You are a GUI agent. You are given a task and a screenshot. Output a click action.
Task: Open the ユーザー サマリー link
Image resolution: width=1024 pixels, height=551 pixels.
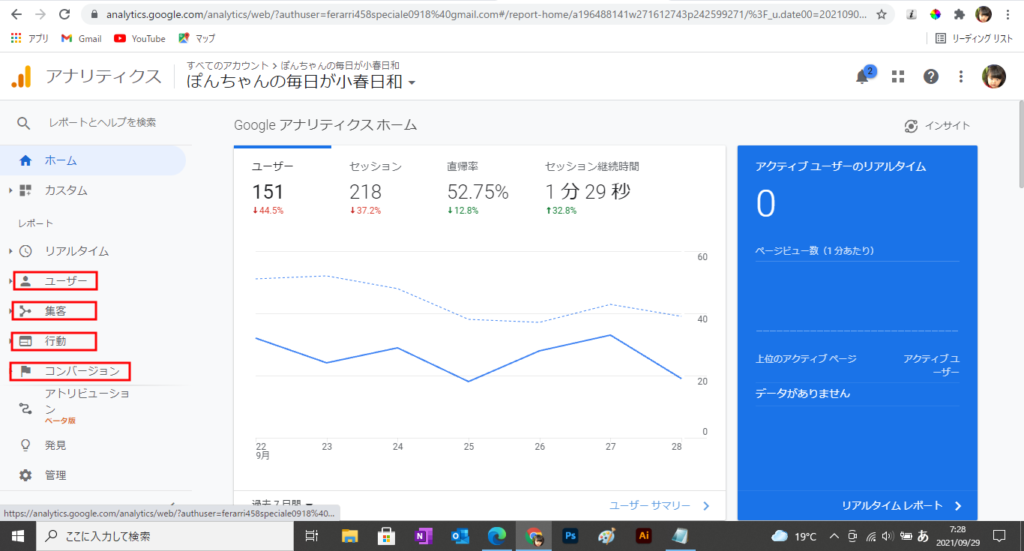(x=650, y=505)
